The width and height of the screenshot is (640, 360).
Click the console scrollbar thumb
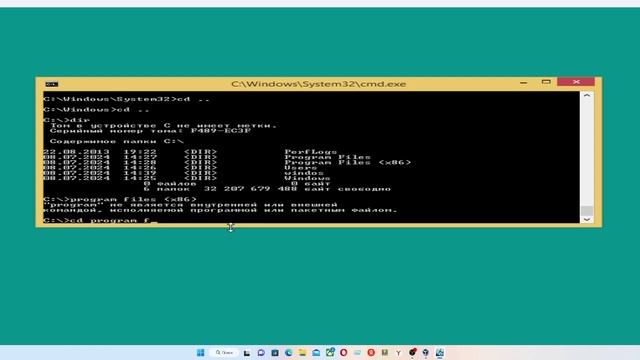click(587, 211)
